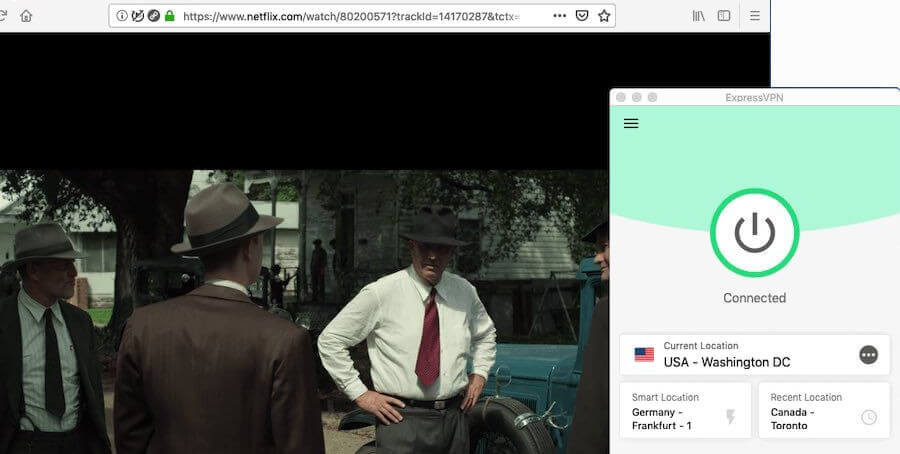Click the lightning bolt Smart Location icon

click(730, 417)
